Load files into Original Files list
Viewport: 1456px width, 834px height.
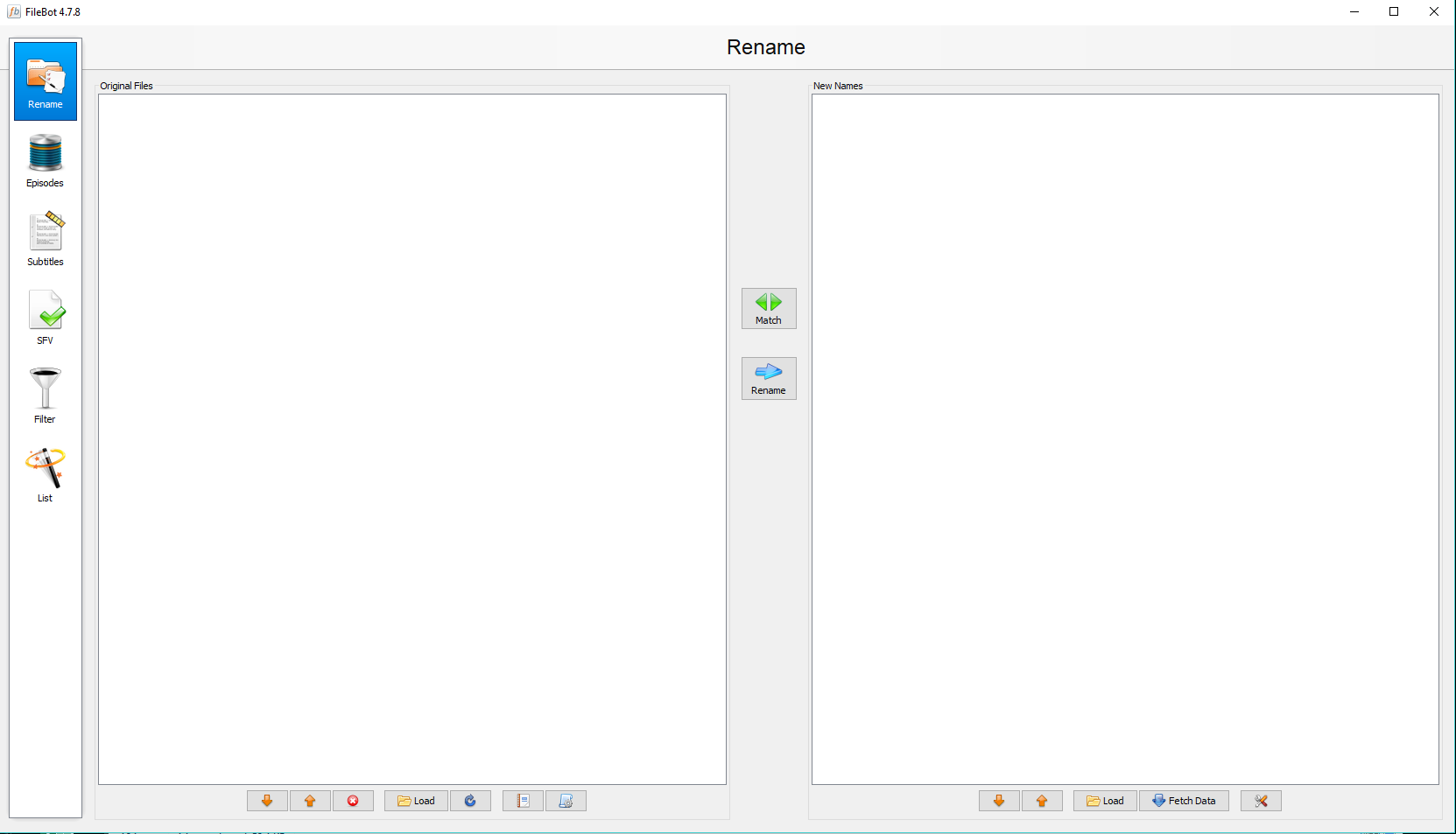[416, 801]
